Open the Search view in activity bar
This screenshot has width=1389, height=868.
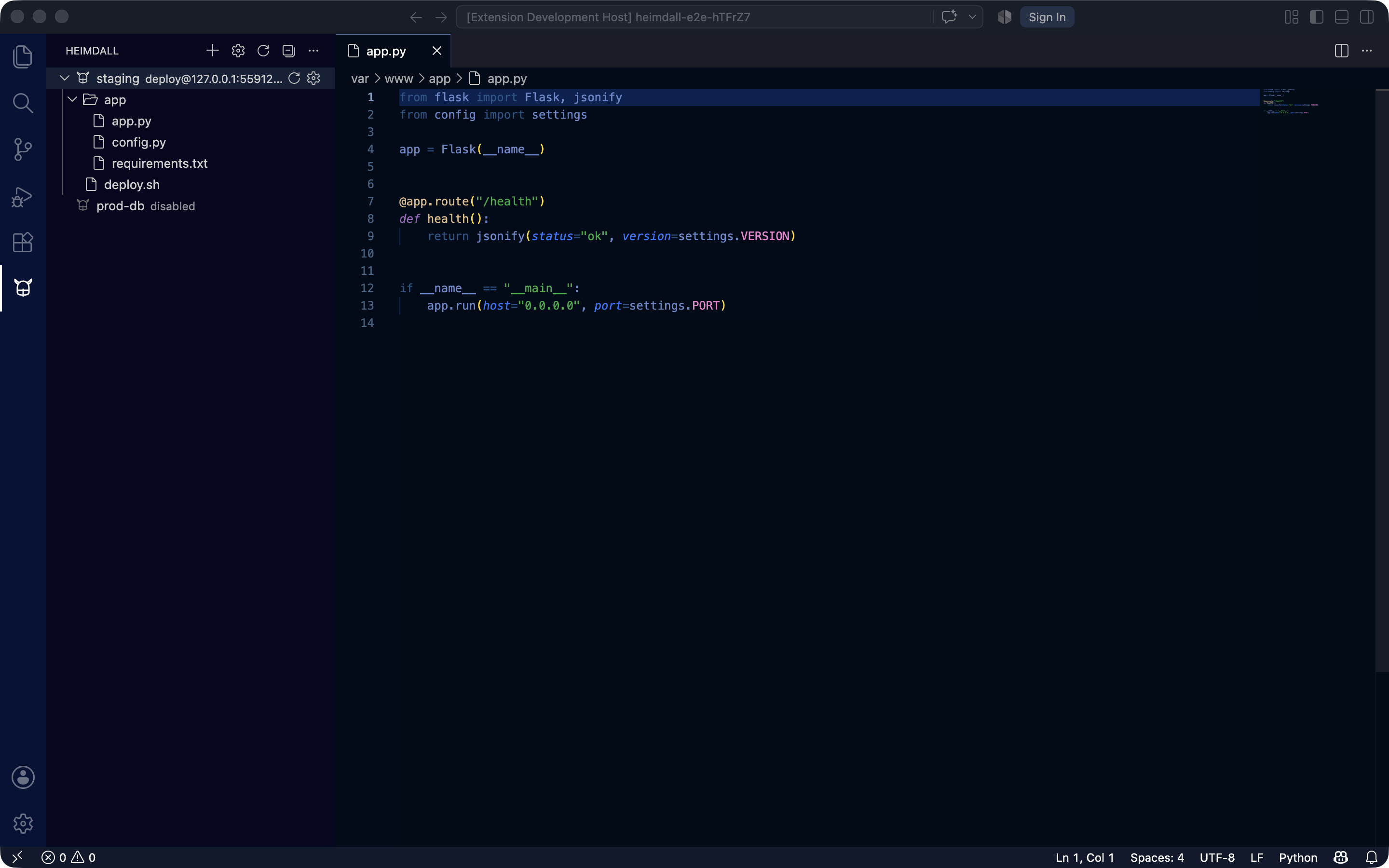point(23,103)
